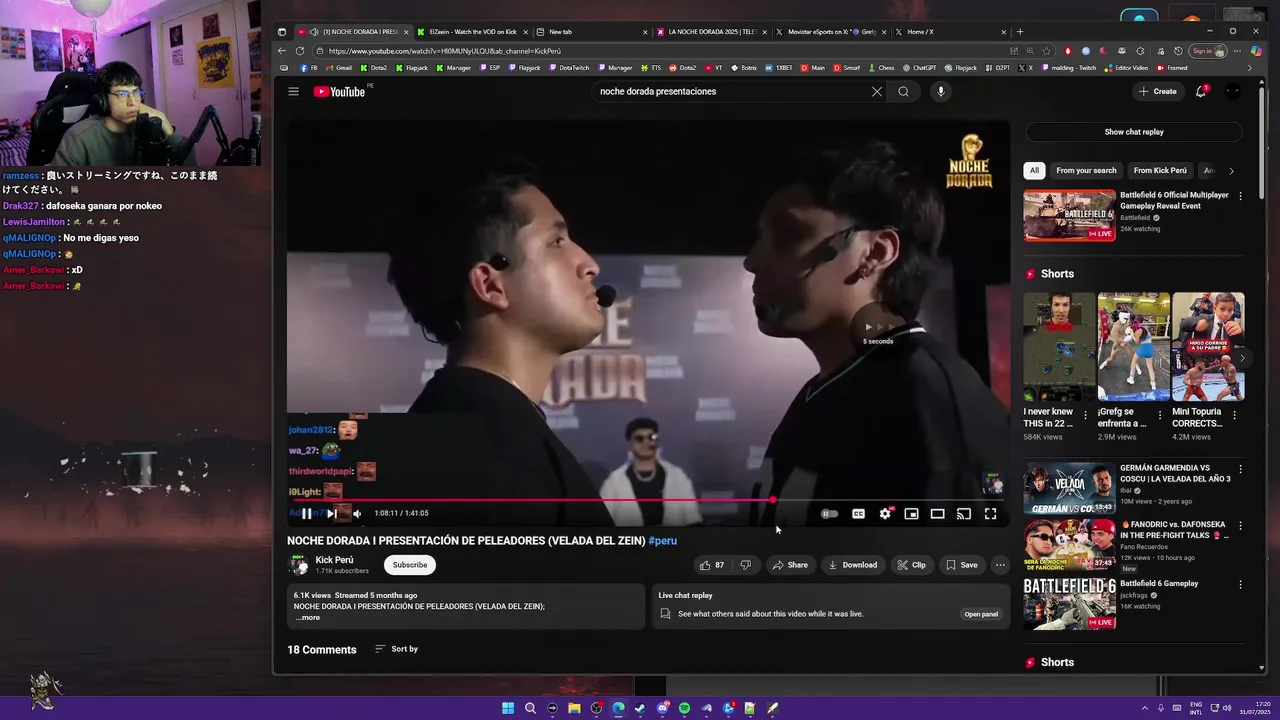Skip to the next video
This screenshot has width=1280, height=720.
331,514
